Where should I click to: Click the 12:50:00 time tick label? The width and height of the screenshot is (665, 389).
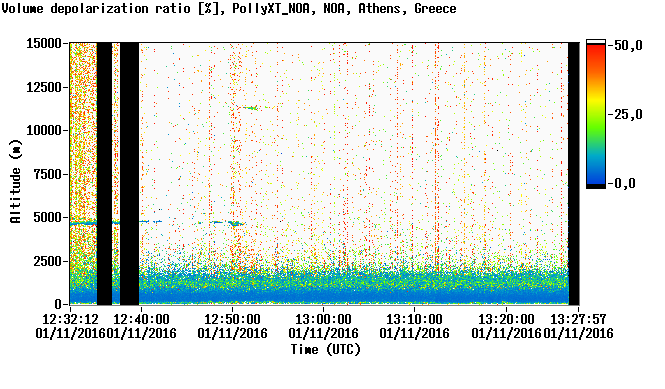click(x=232, y=319)
